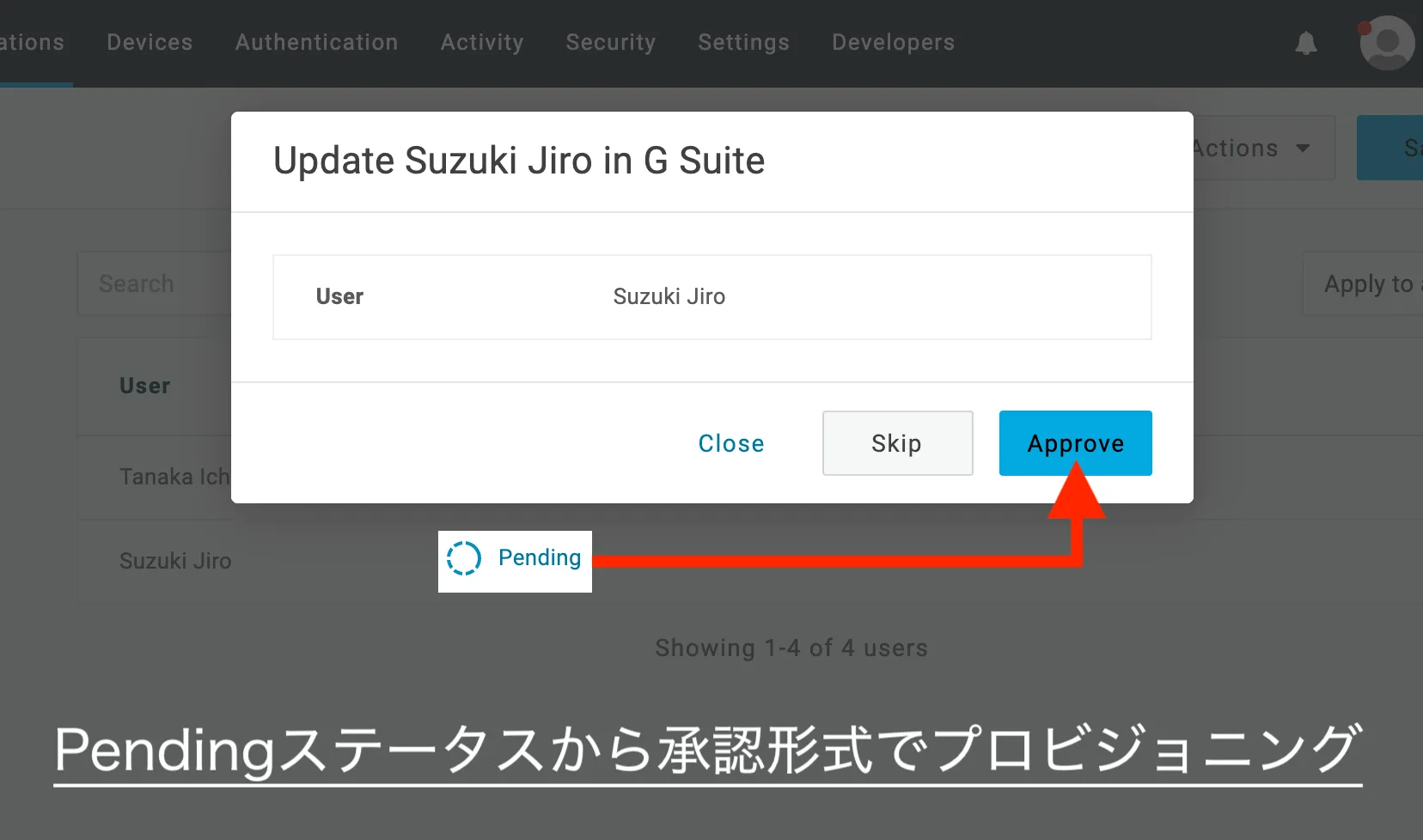Click the notification bell icon
This screenshot has height=840, width=1423.
1306,43
